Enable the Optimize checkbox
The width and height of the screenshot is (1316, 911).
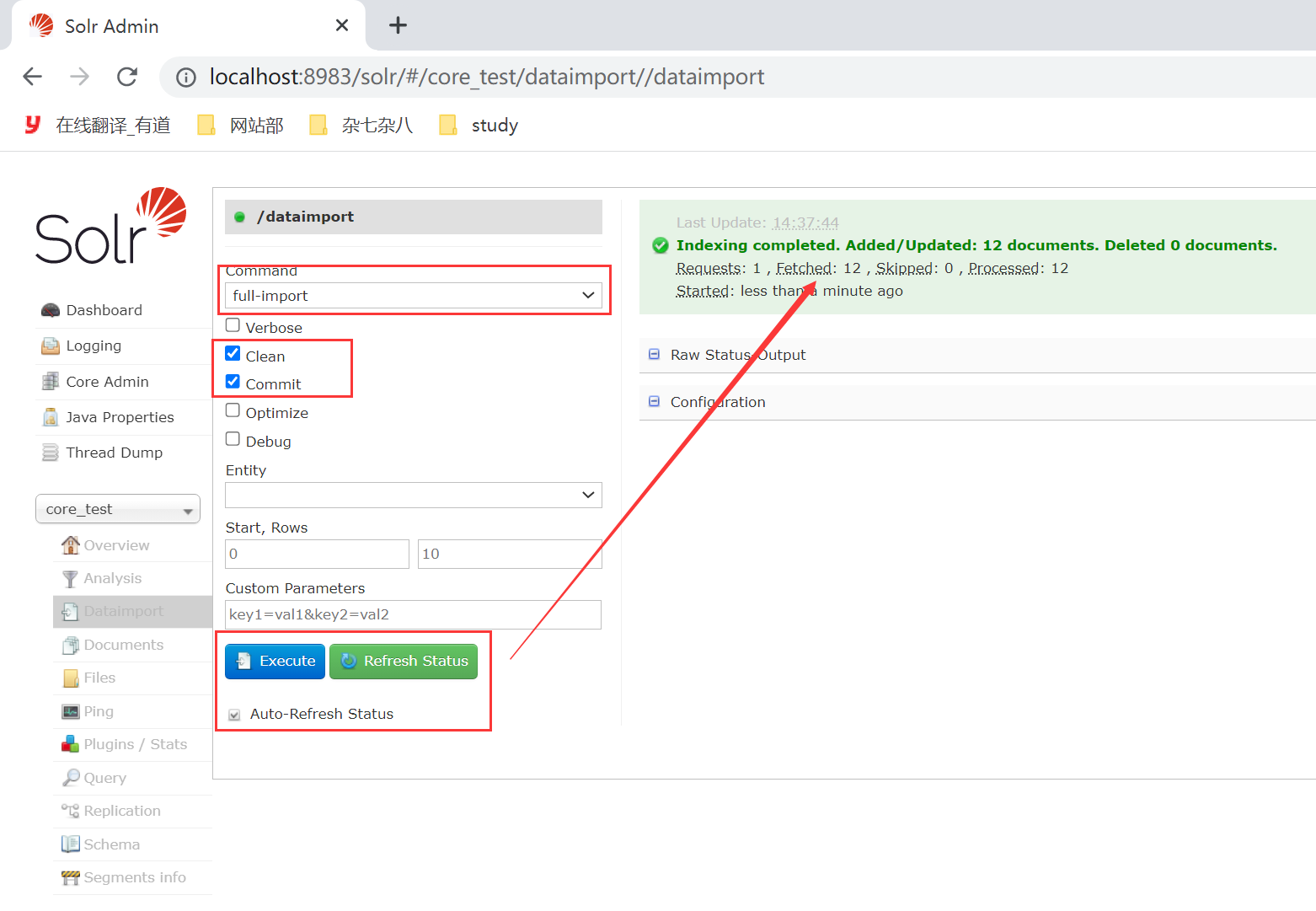(x=233, y=410)
